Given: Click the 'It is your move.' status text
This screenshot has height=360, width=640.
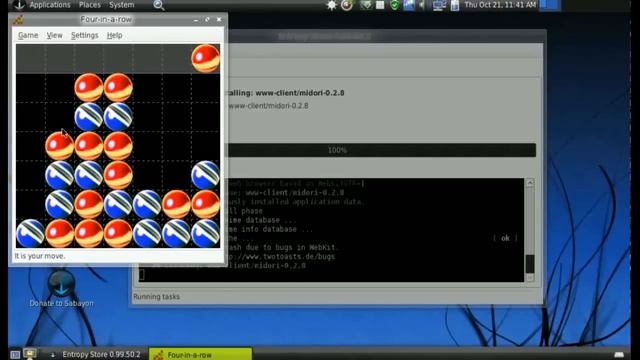Looking at the screenshot, I should click(40, 256).
